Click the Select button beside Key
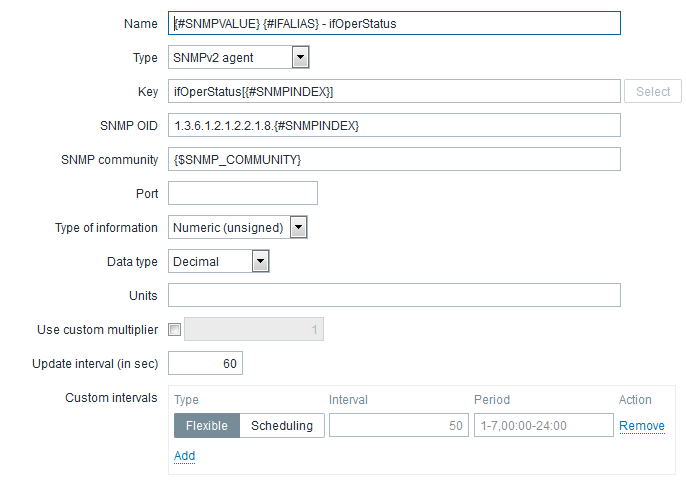The height and width of the screenshot is (483, 686). 653,92
